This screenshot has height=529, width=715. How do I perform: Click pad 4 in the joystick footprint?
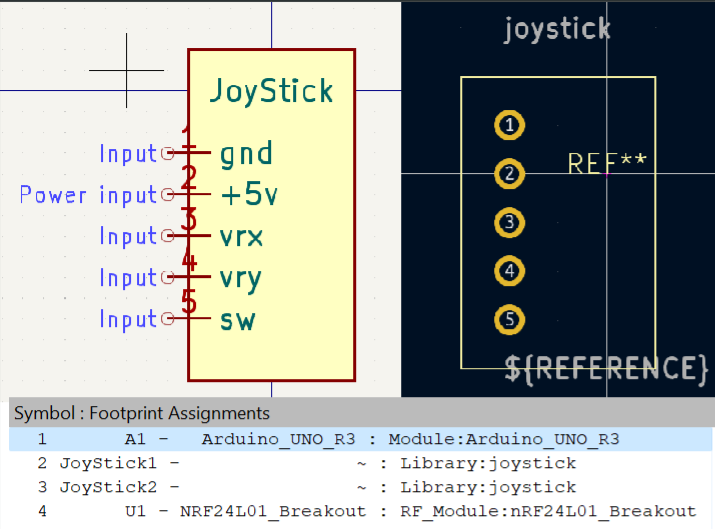(x=509, y=271)
